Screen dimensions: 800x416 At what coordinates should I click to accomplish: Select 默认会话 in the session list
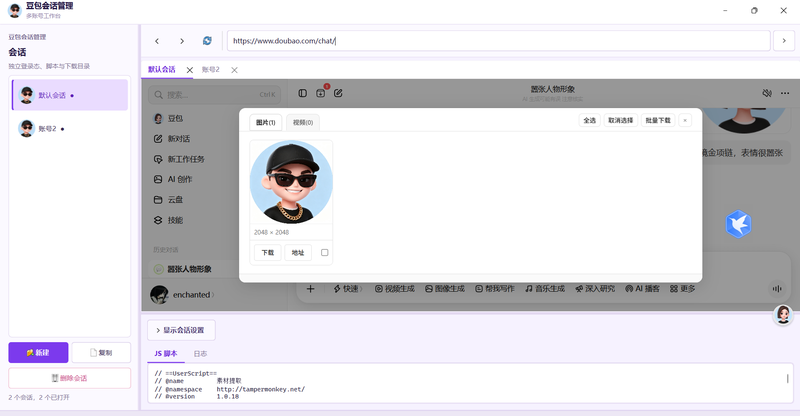[x=70, y=95]
